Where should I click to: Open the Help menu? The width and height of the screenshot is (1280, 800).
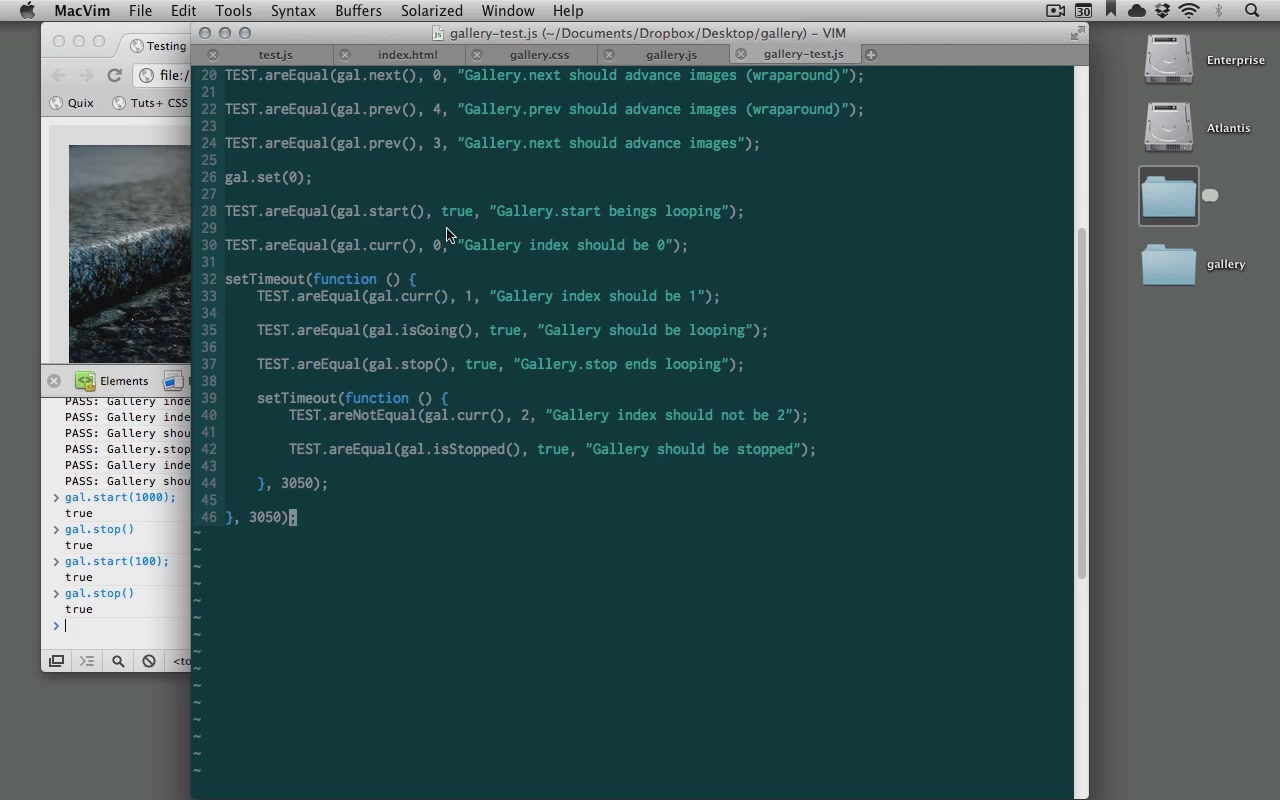point(568,11)
